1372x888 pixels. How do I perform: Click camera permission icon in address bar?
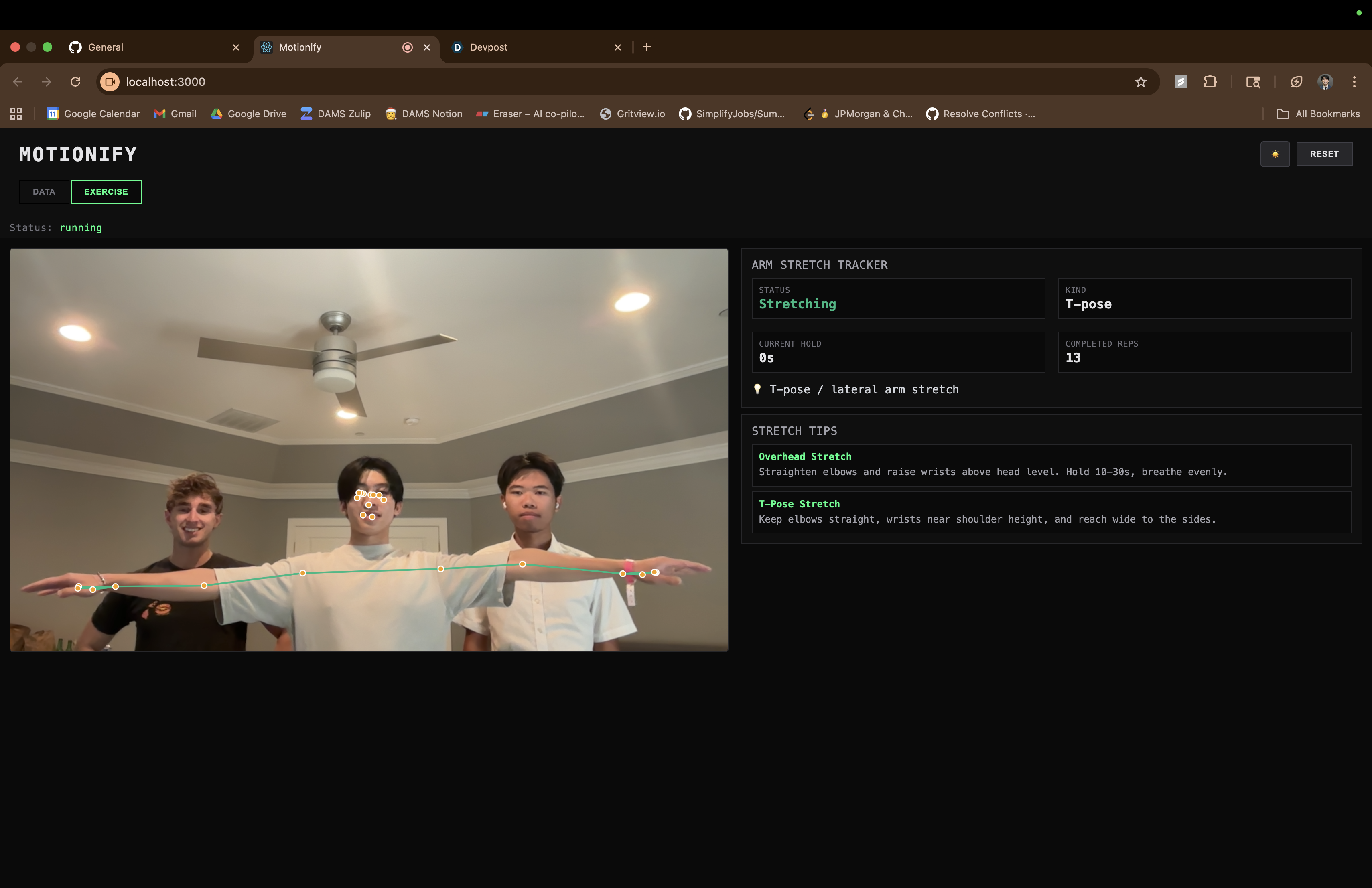[110, 82]
